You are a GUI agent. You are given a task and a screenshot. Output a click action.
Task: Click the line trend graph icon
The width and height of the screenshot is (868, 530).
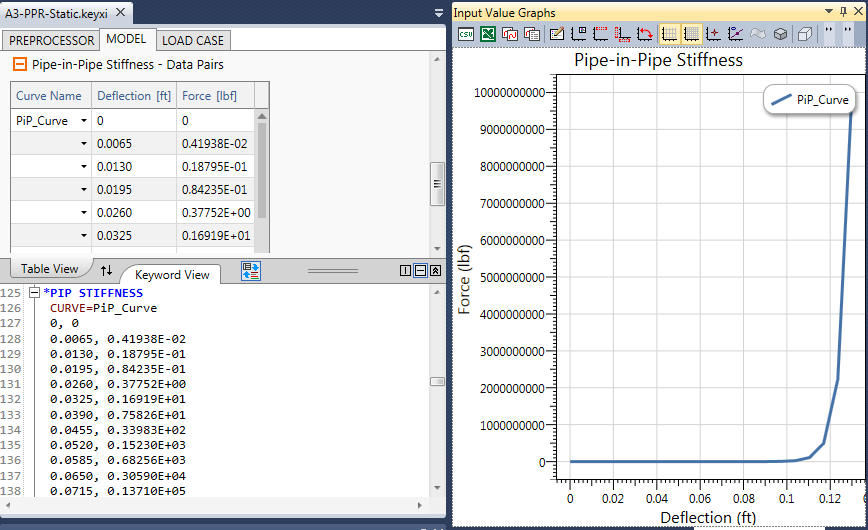[736, 34]
